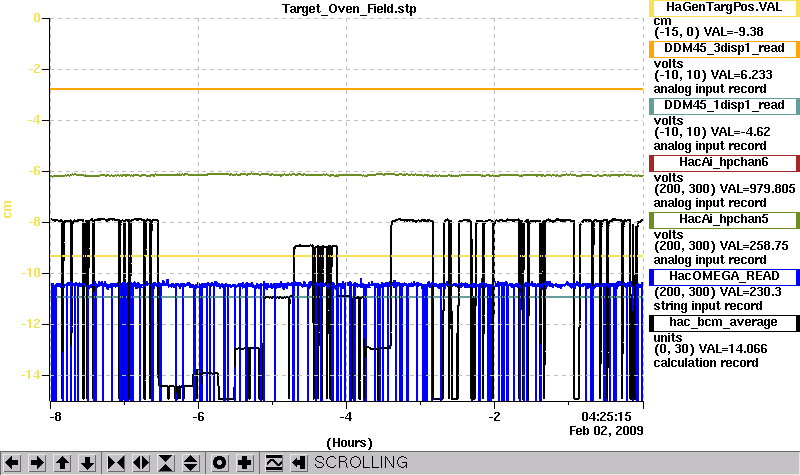Image resolution: width=800 pixels, height=475 pixels.
Task: Click the Feb 02, 2009 date label
Action: [606, 431]
